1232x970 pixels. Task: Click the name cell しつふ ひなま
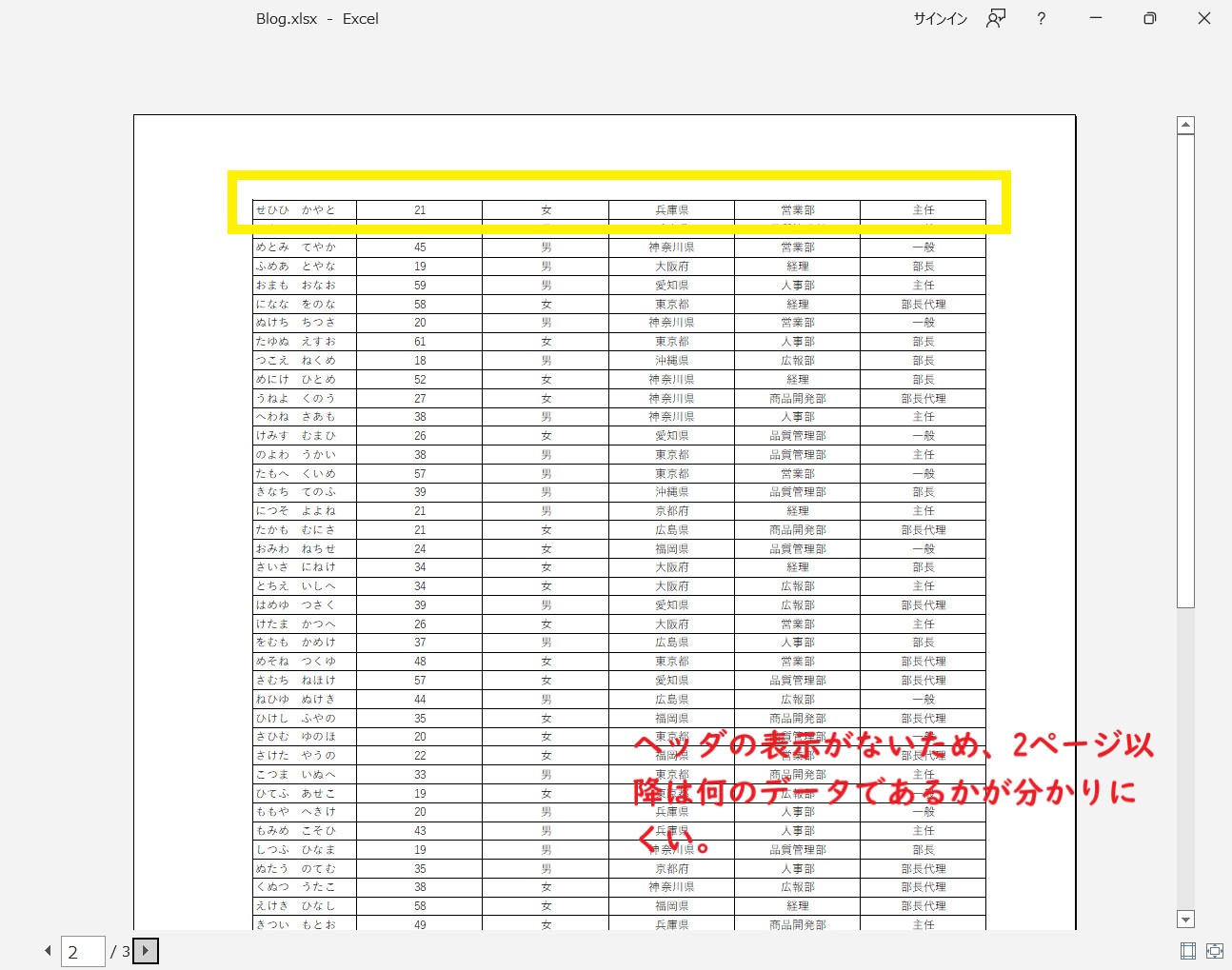[305, 850]
